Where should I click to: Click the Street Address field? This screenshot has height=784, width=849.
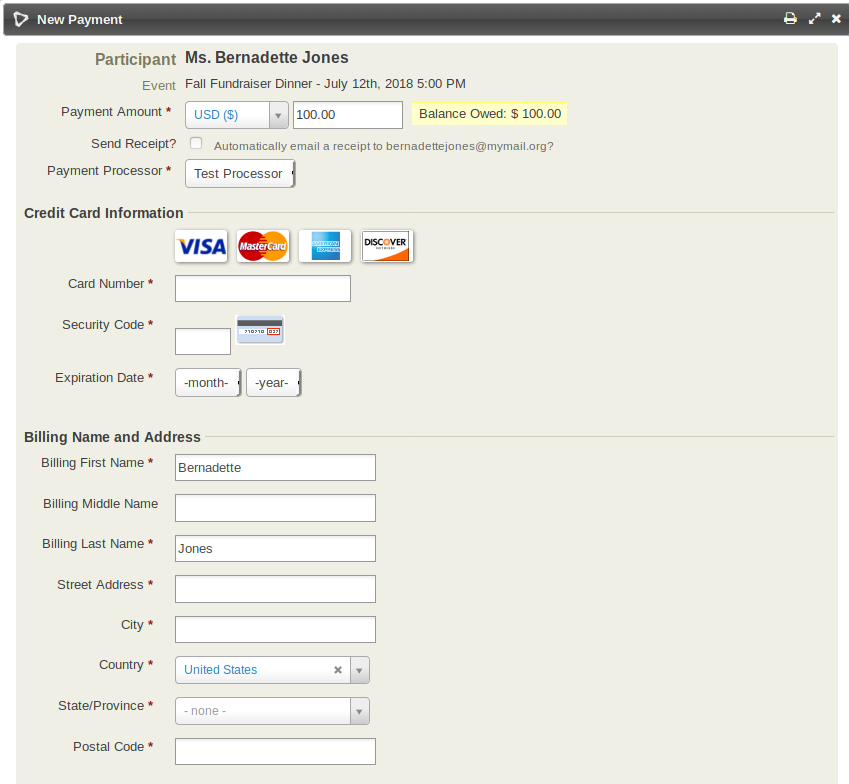pyautogui.click(x=274, y=589)
